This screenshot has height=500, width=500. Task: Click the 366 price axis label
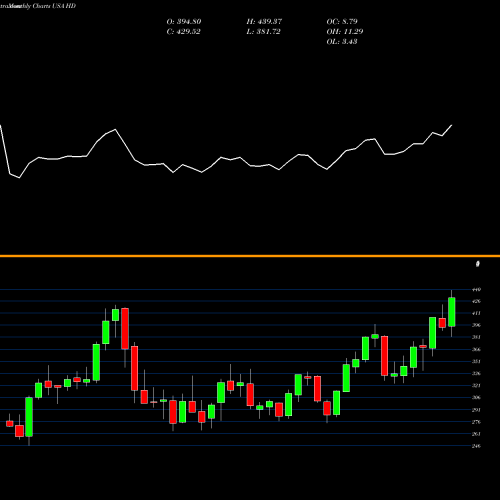[x=476, y=350]
